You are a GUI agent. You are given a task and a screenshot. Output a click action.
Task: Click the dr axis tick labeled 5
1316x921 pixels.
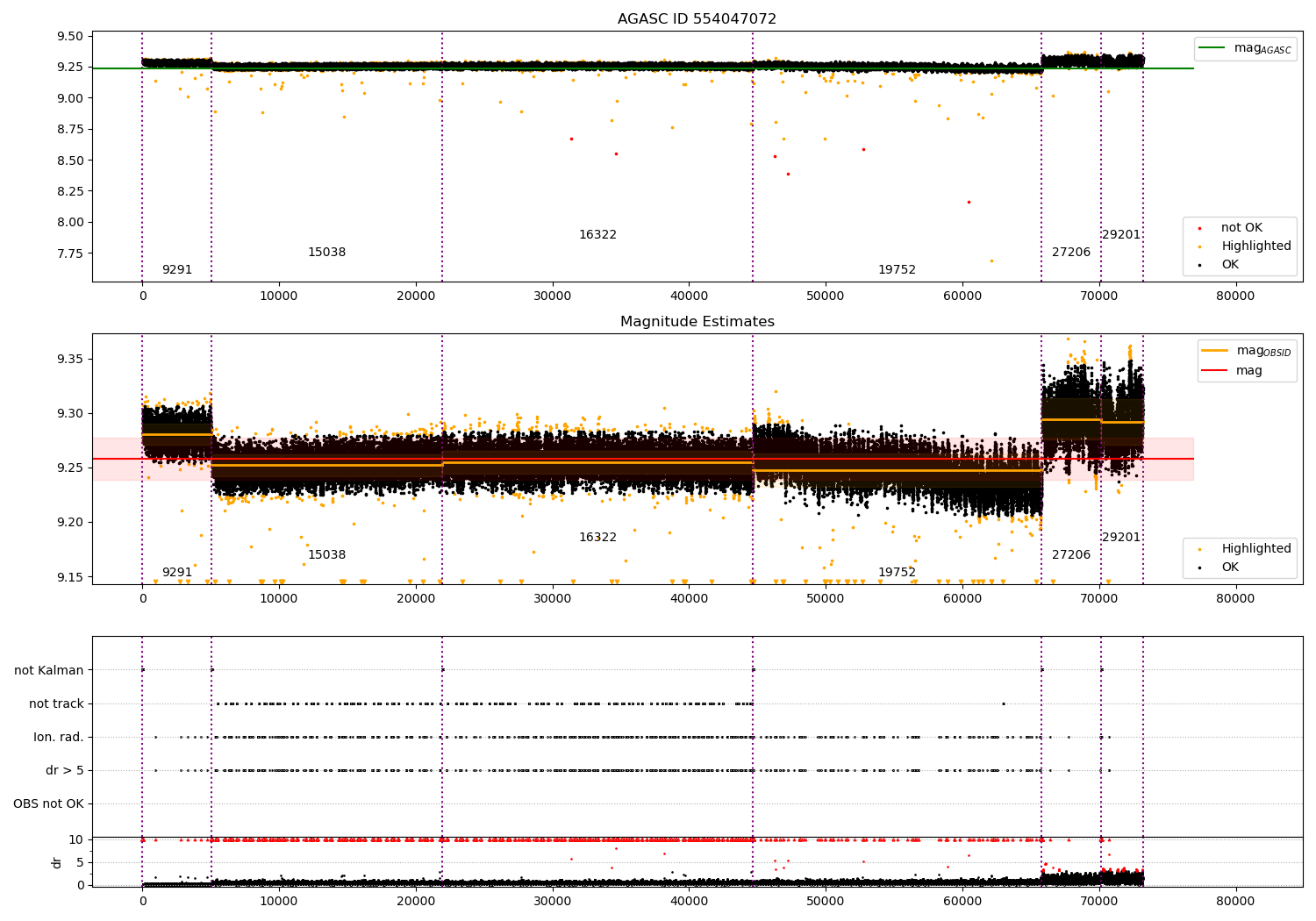pos(80,862)
